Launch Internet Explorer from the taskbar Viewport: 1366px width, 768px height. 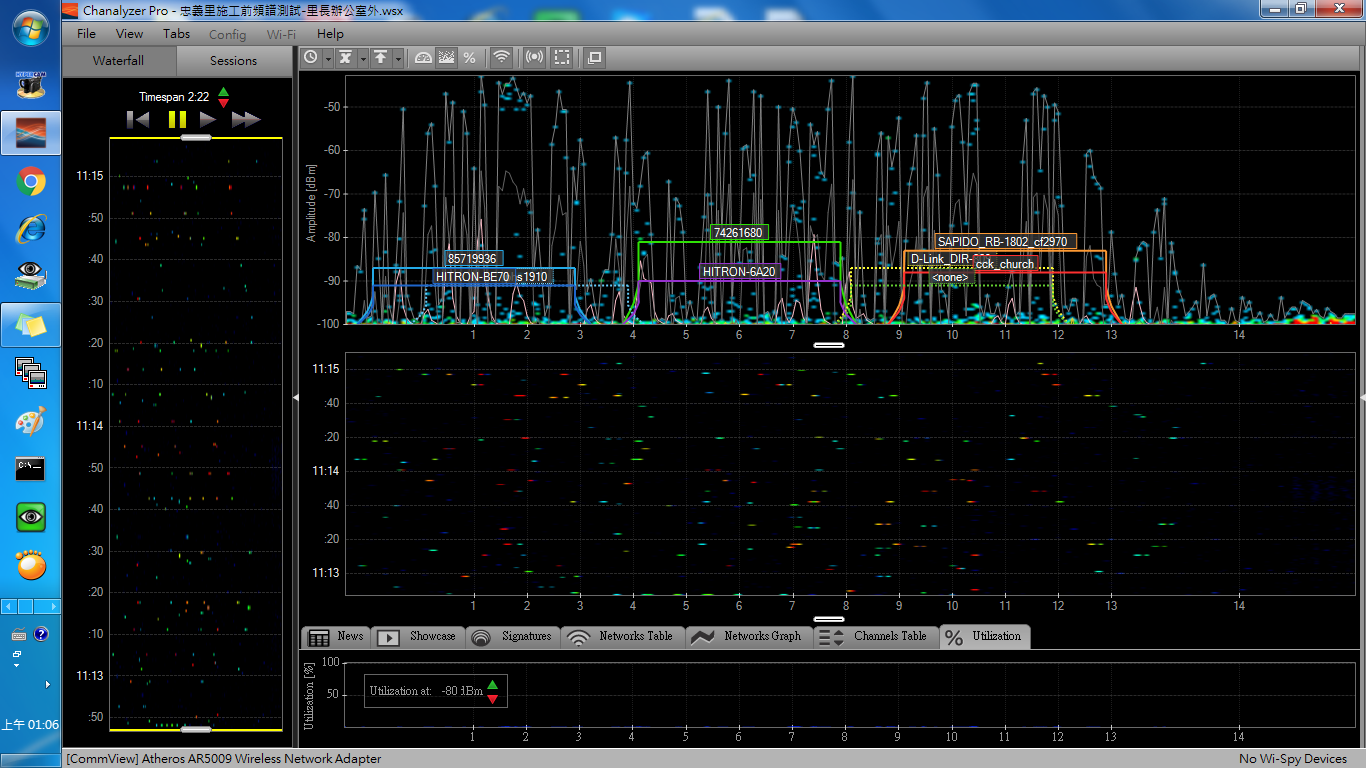[31, 229]
